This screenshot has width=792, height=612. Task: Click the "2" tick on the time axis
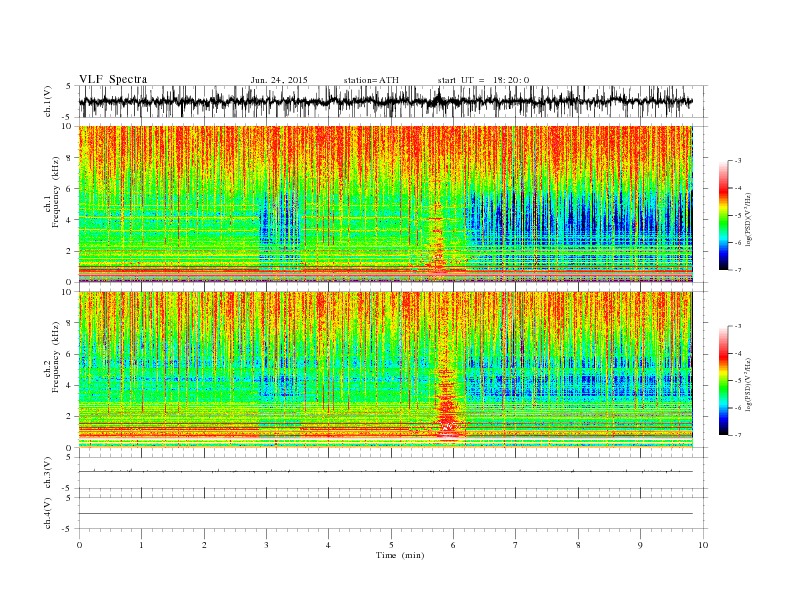(204, 545)
